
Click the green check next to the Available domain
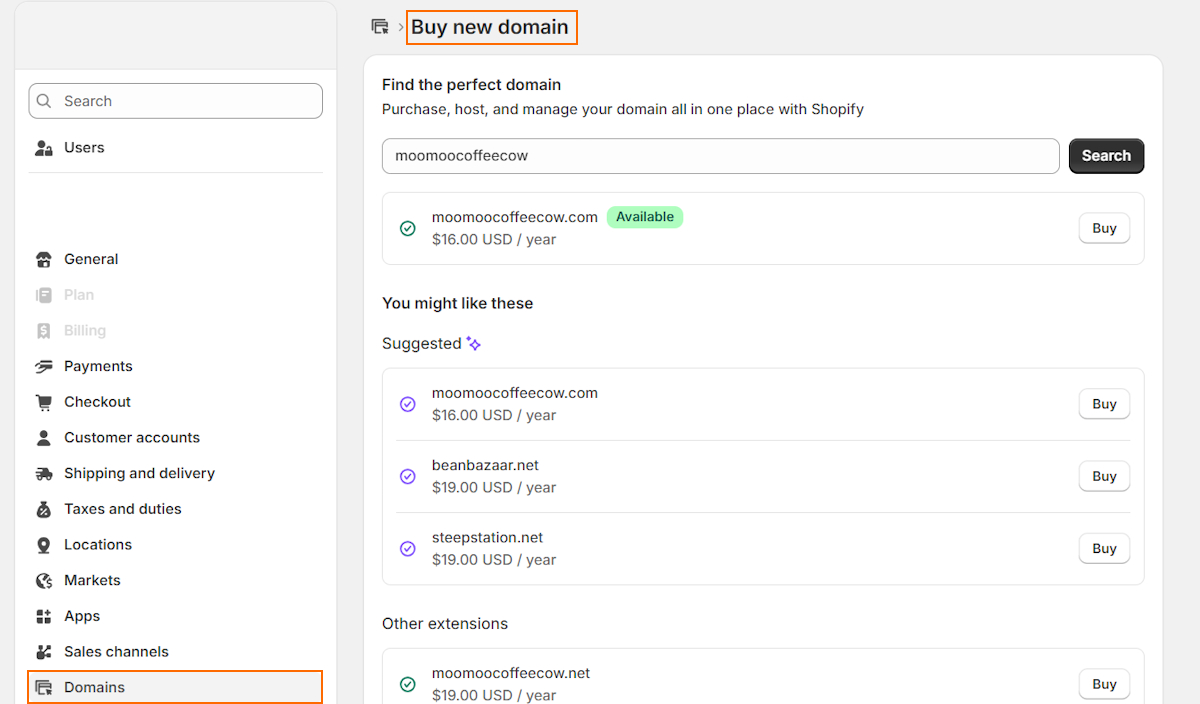[x=408, y=229]
